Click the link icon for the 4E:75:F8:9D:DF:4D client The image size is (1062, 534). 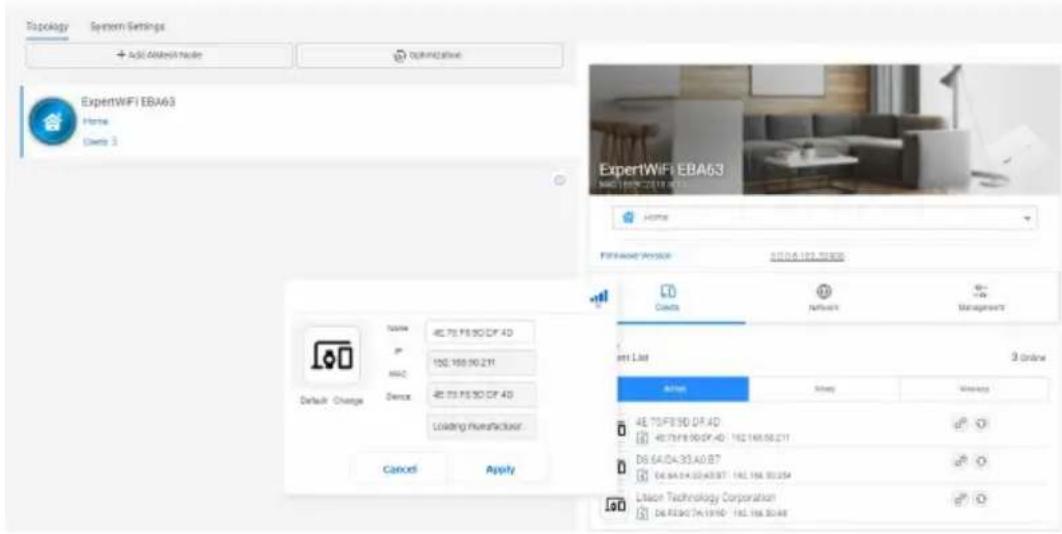(960, 422)
